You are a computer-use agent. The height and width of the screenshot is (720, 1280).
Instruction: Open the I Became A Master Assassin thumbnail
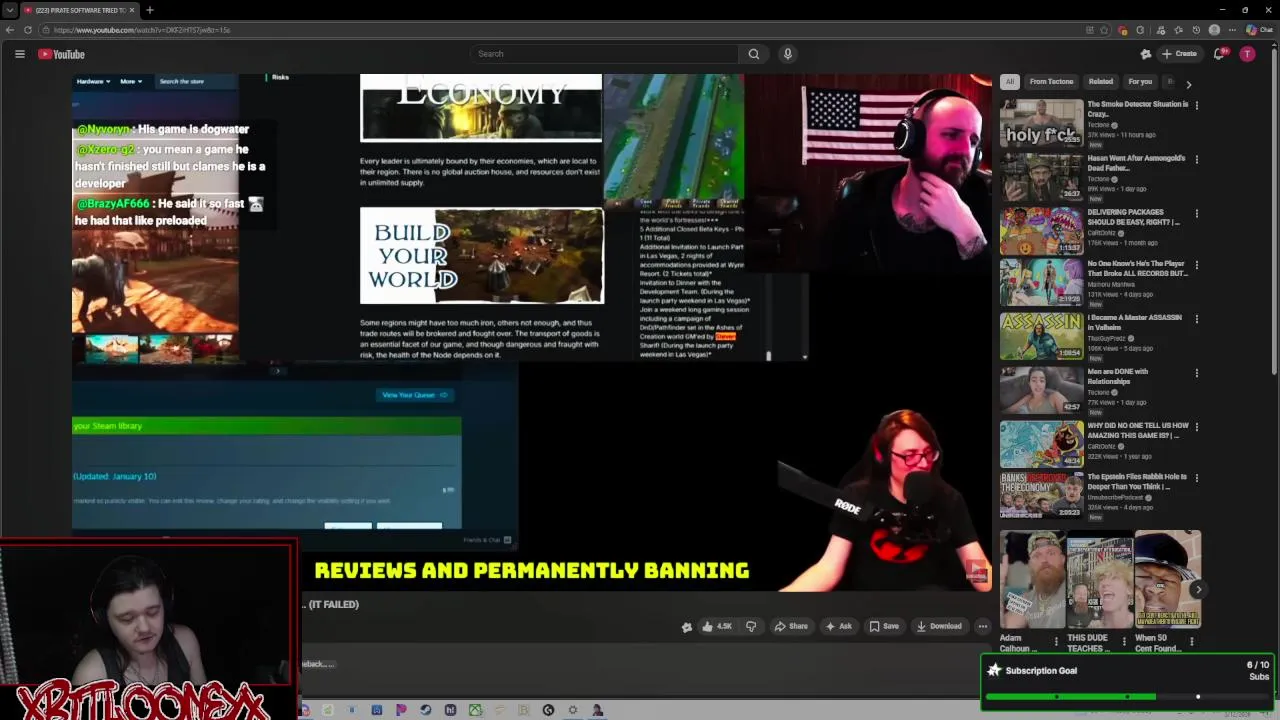pos(1041,337)
